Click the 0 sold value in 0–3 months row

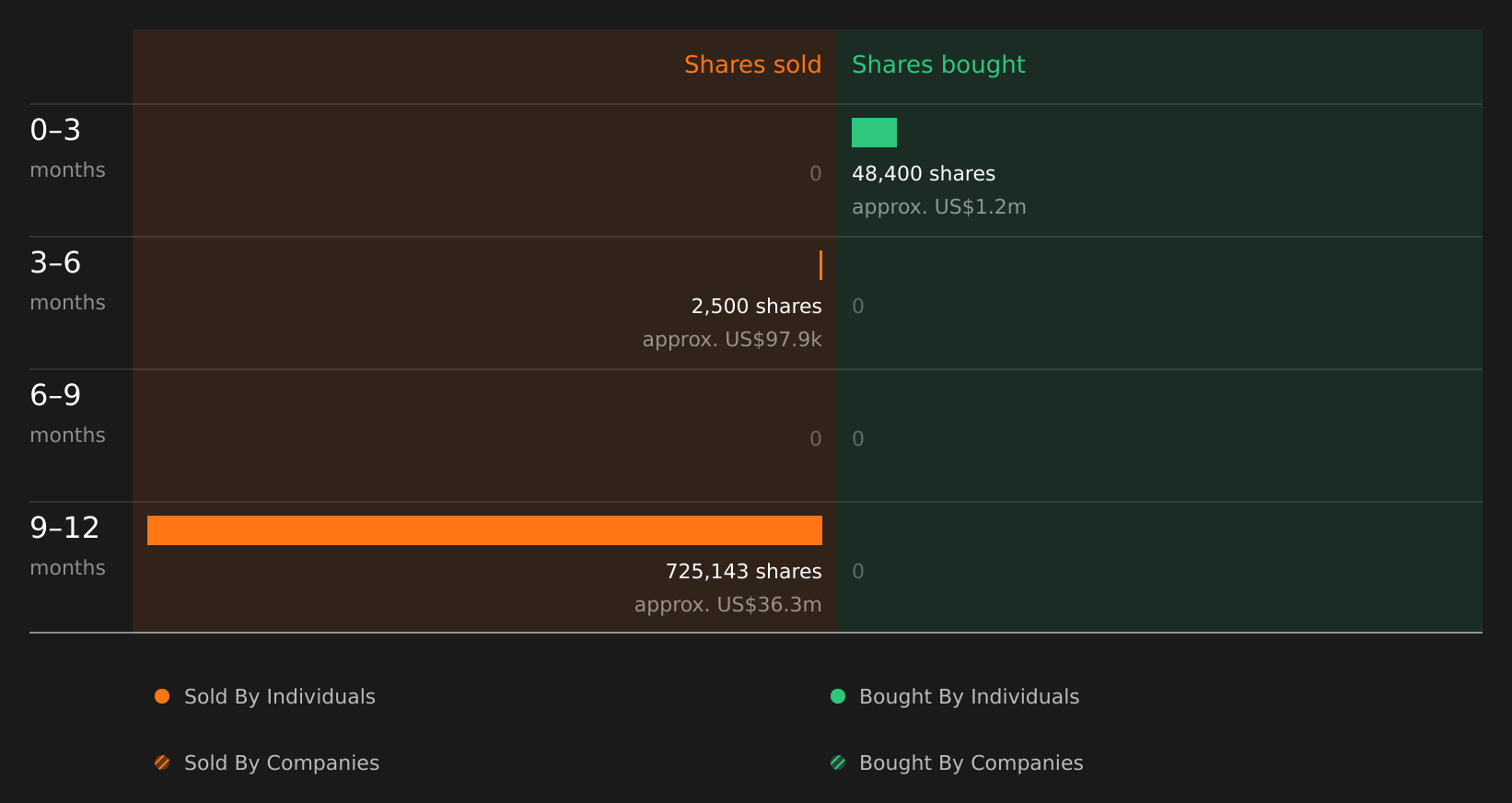[816, 174]
